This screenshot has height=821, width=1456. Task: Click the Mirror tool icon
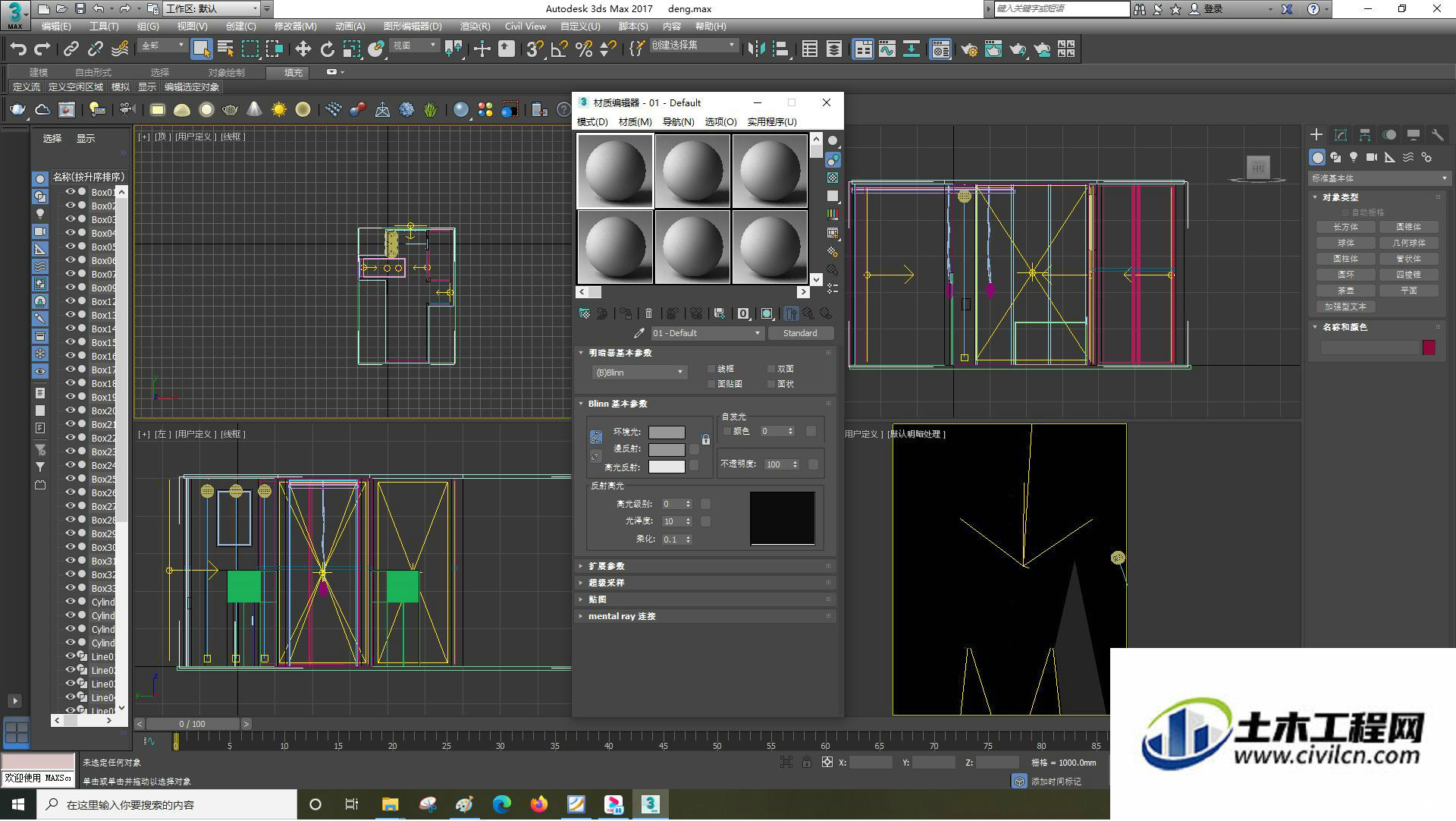756,49
